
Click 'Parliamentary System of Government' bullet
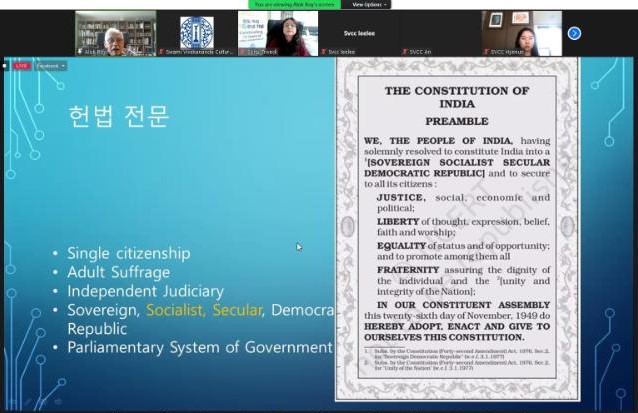(x=199, y=347)
